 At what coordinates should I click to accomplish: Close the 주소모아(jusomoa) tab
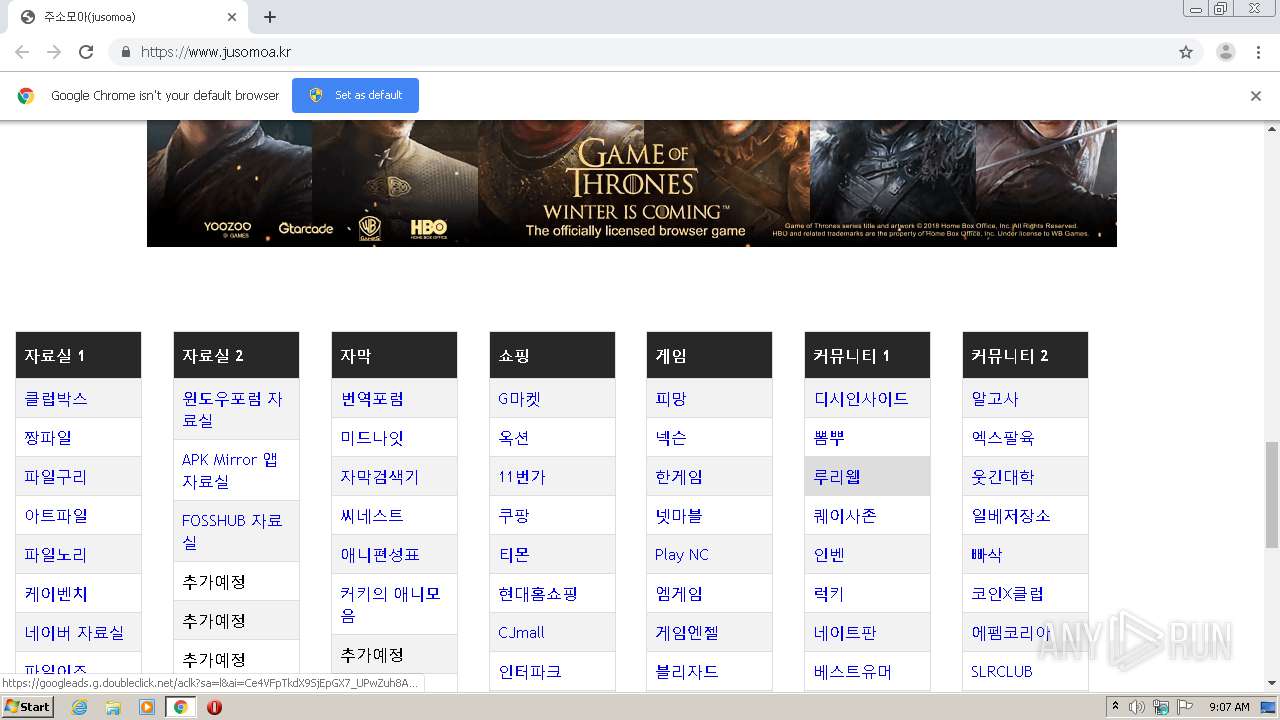pos(232,17)
